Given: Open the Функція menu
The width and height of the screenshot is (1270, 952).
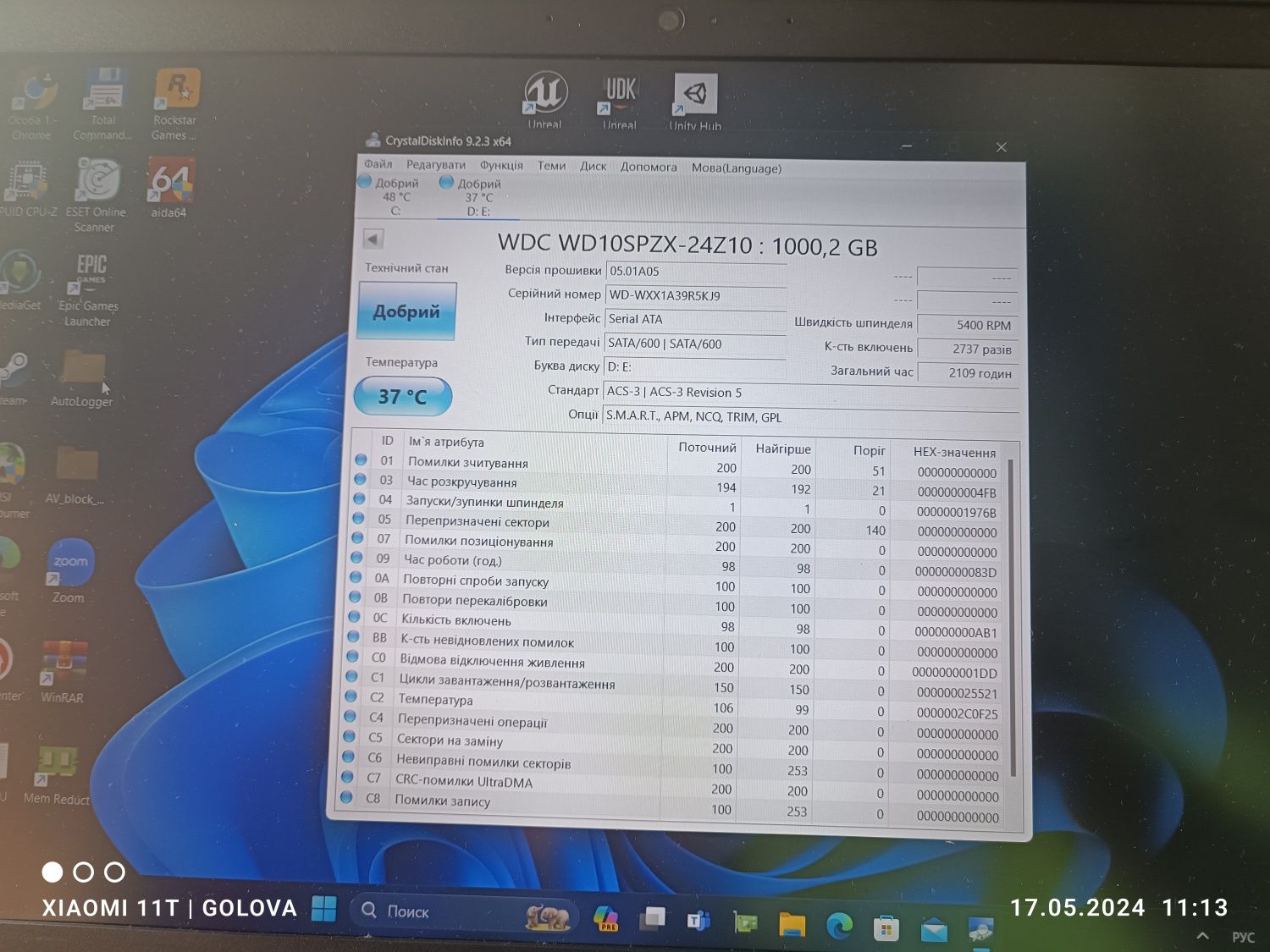Looking at the screenshot, I should 501,165.
